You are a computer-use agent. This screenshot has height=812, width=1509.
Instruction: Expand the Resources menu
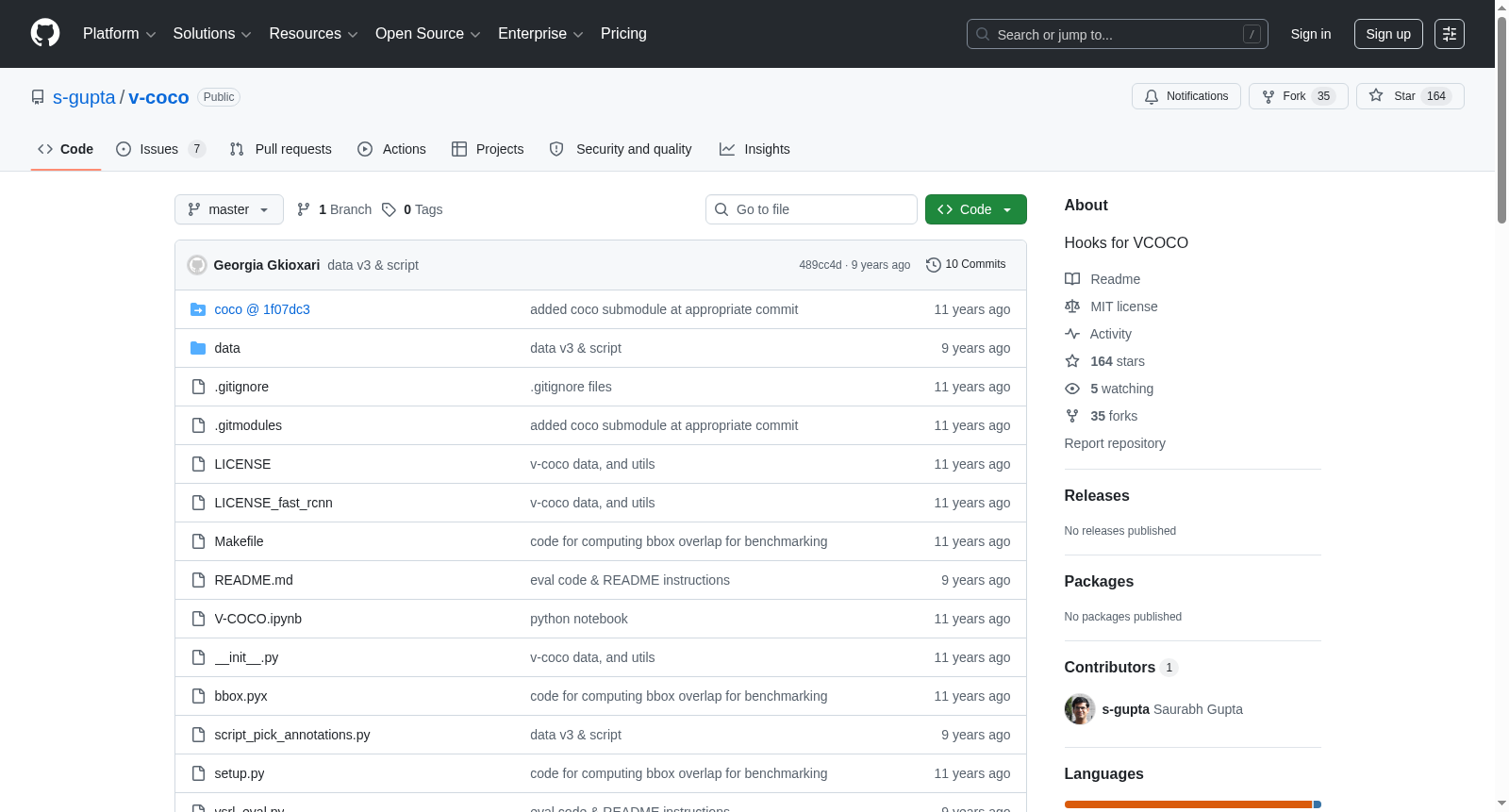[x=313, y=34]
